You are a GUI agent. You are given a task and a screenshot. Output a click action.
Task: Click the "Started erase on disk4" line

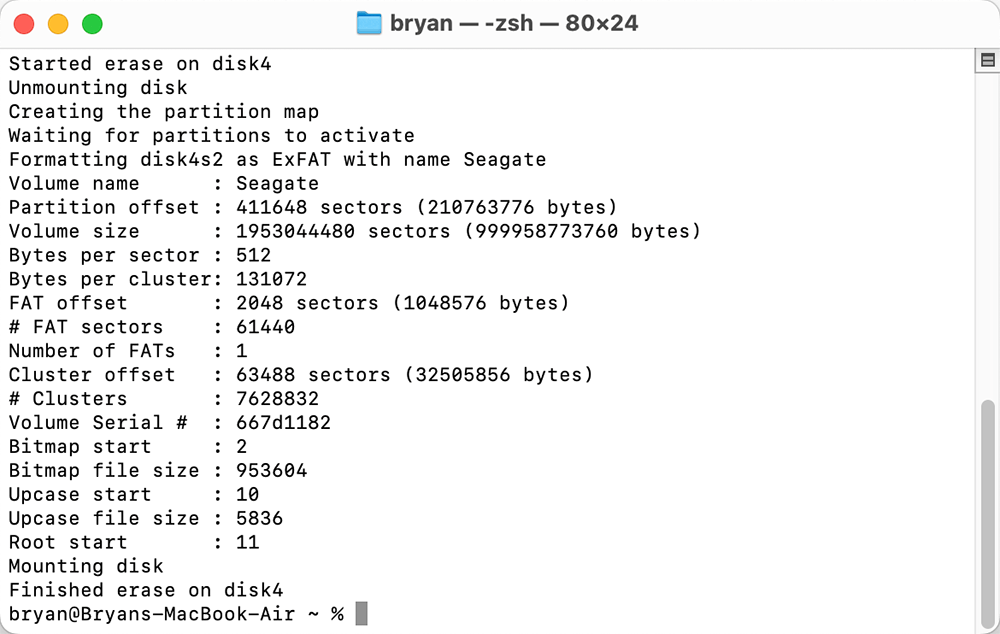point(140,64)
